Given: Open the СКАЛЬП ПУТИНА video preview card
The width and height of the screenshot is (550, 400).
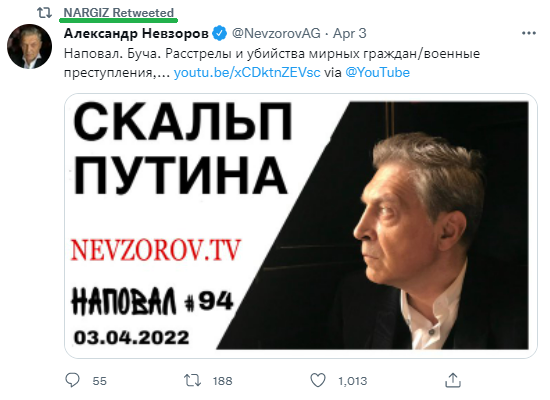Looking at the screenshot, I should coord(301,226).
